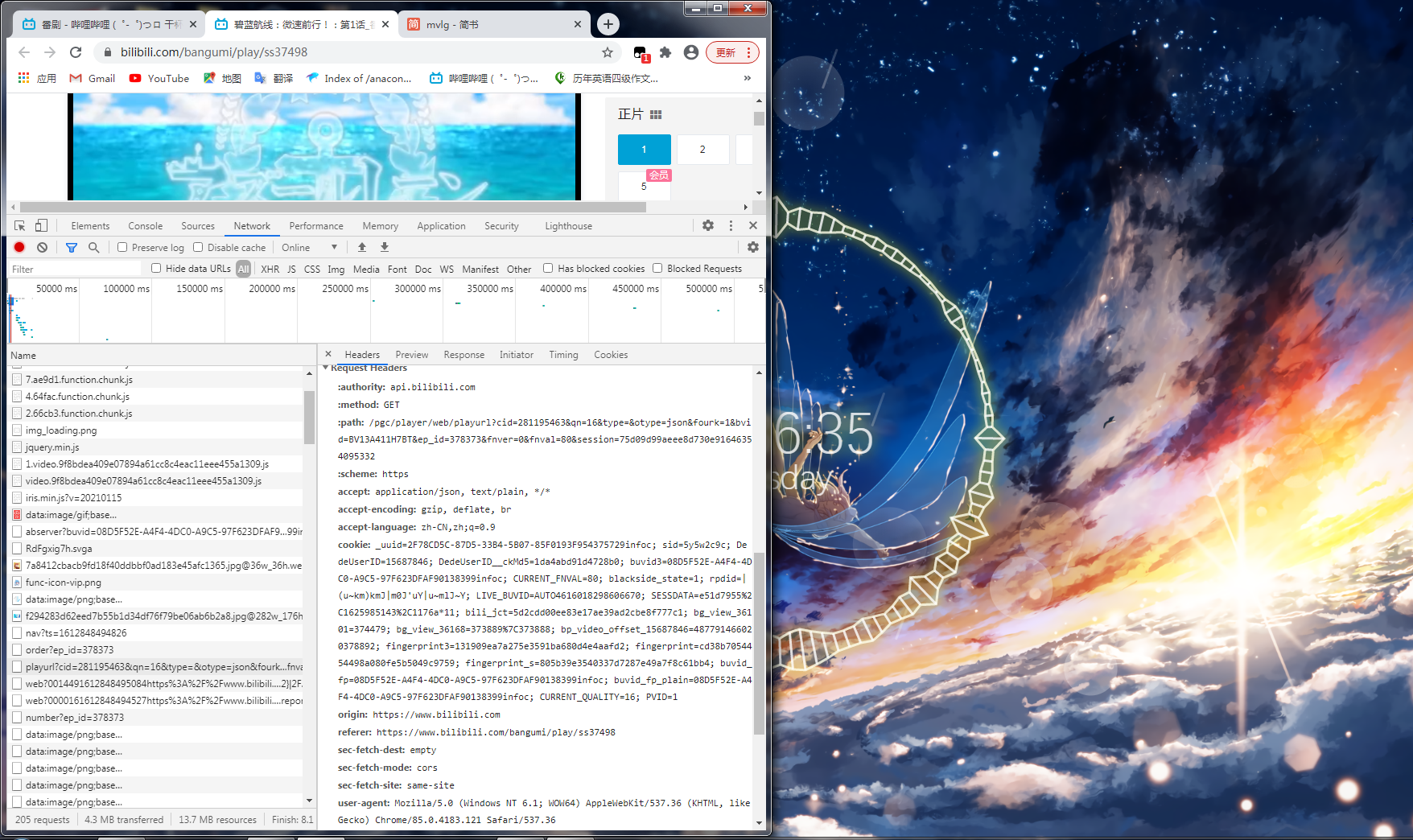Click the browser back arrow
Viewport: 1413px width, 840px height.
tap(24, 52)
